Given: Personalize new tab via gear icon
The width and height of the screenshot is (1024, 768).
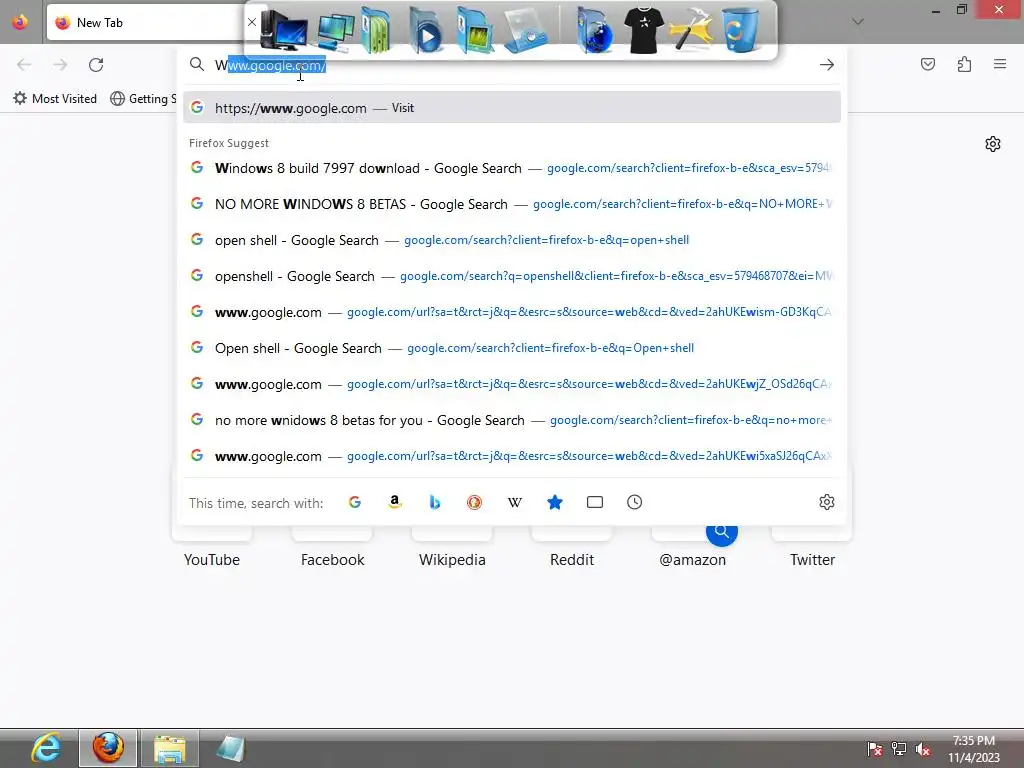Looking at the screenshot, I should (993, 144).
